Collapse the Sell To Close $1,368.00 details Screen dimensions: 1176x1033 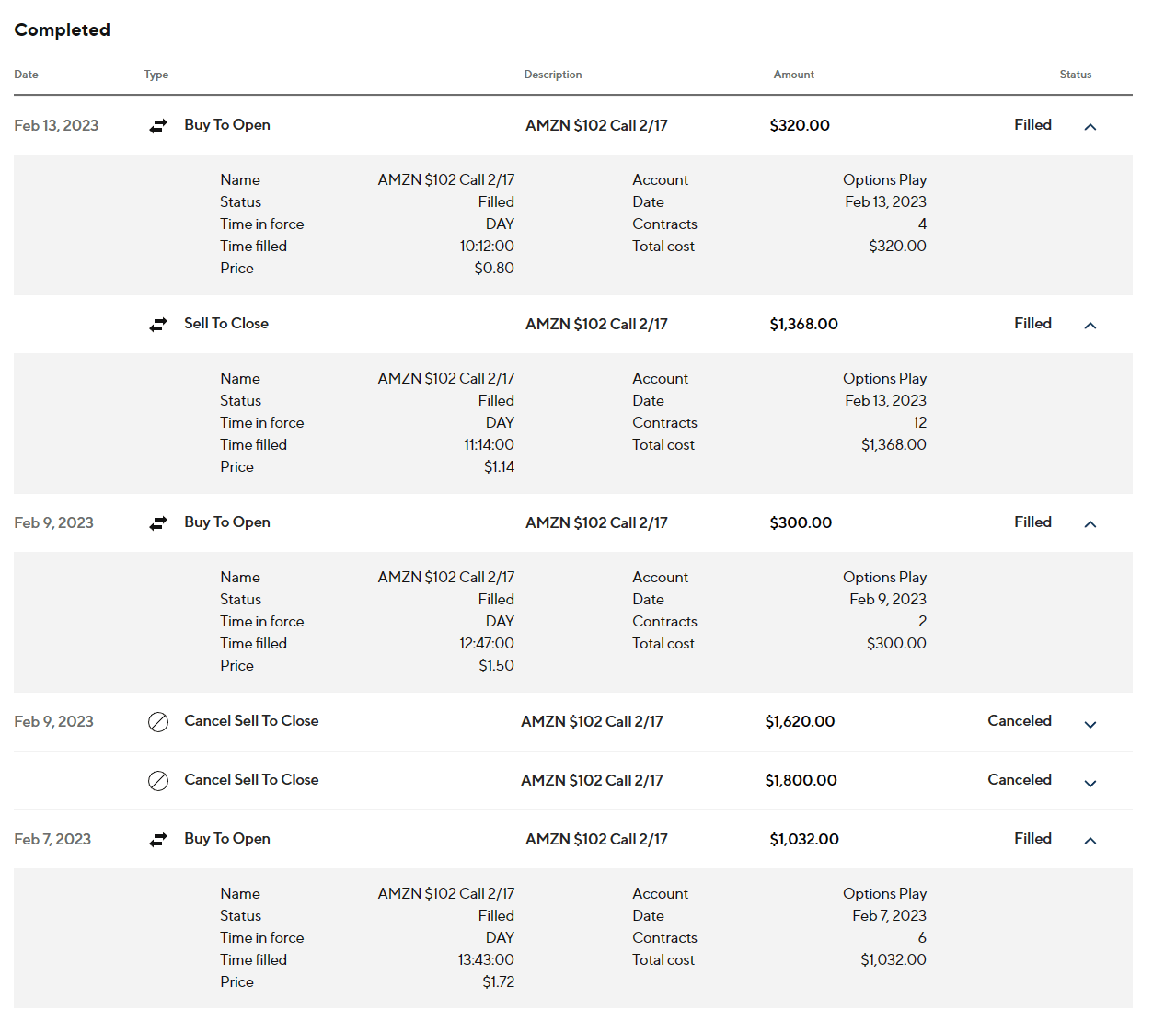pyautogui.click(x=1090, y=326)
